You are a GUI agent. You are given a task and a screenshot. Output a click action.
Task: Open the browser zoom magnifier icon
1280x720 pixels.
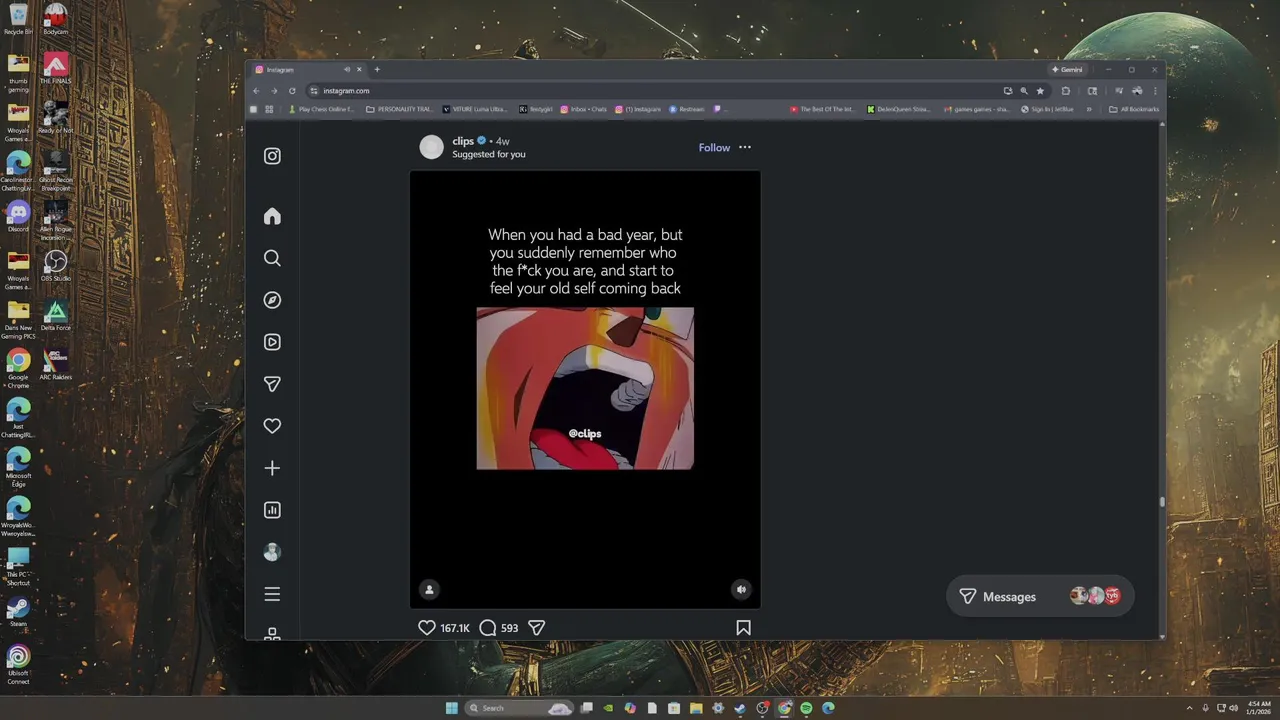(x=1024, y=91)
